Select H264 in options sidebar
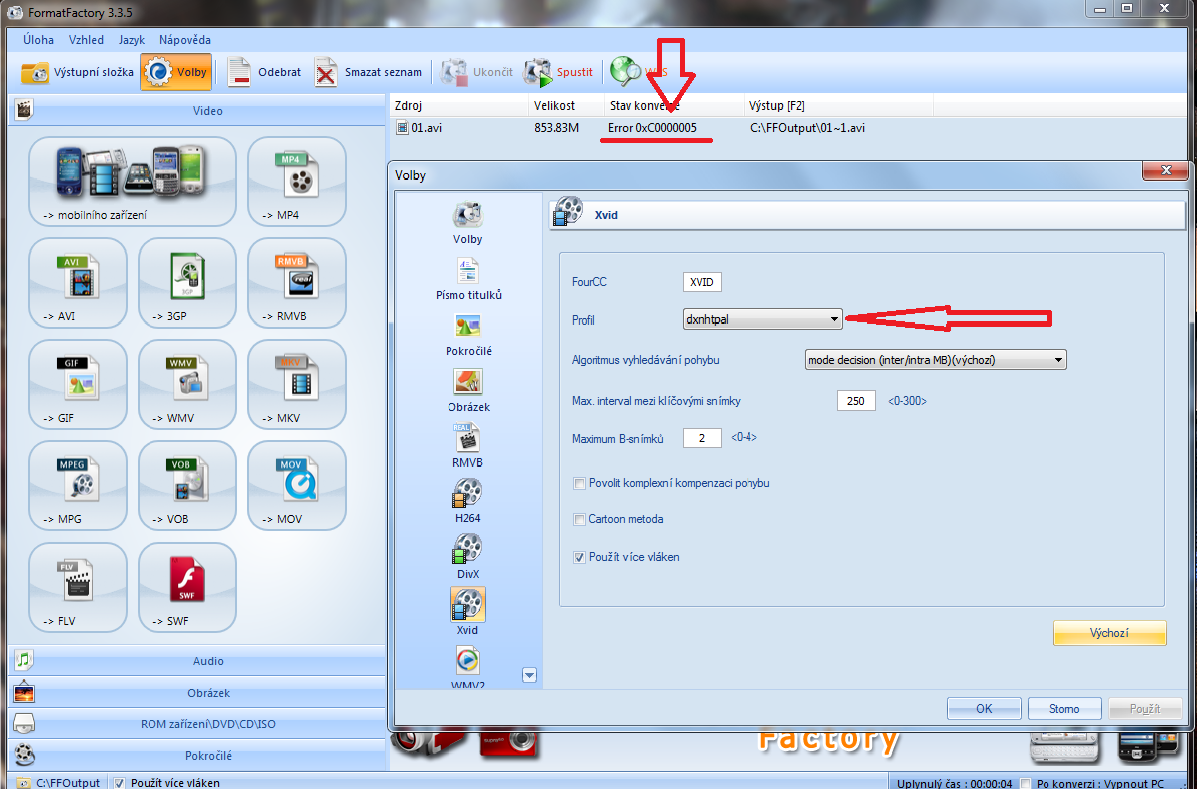 467,501
